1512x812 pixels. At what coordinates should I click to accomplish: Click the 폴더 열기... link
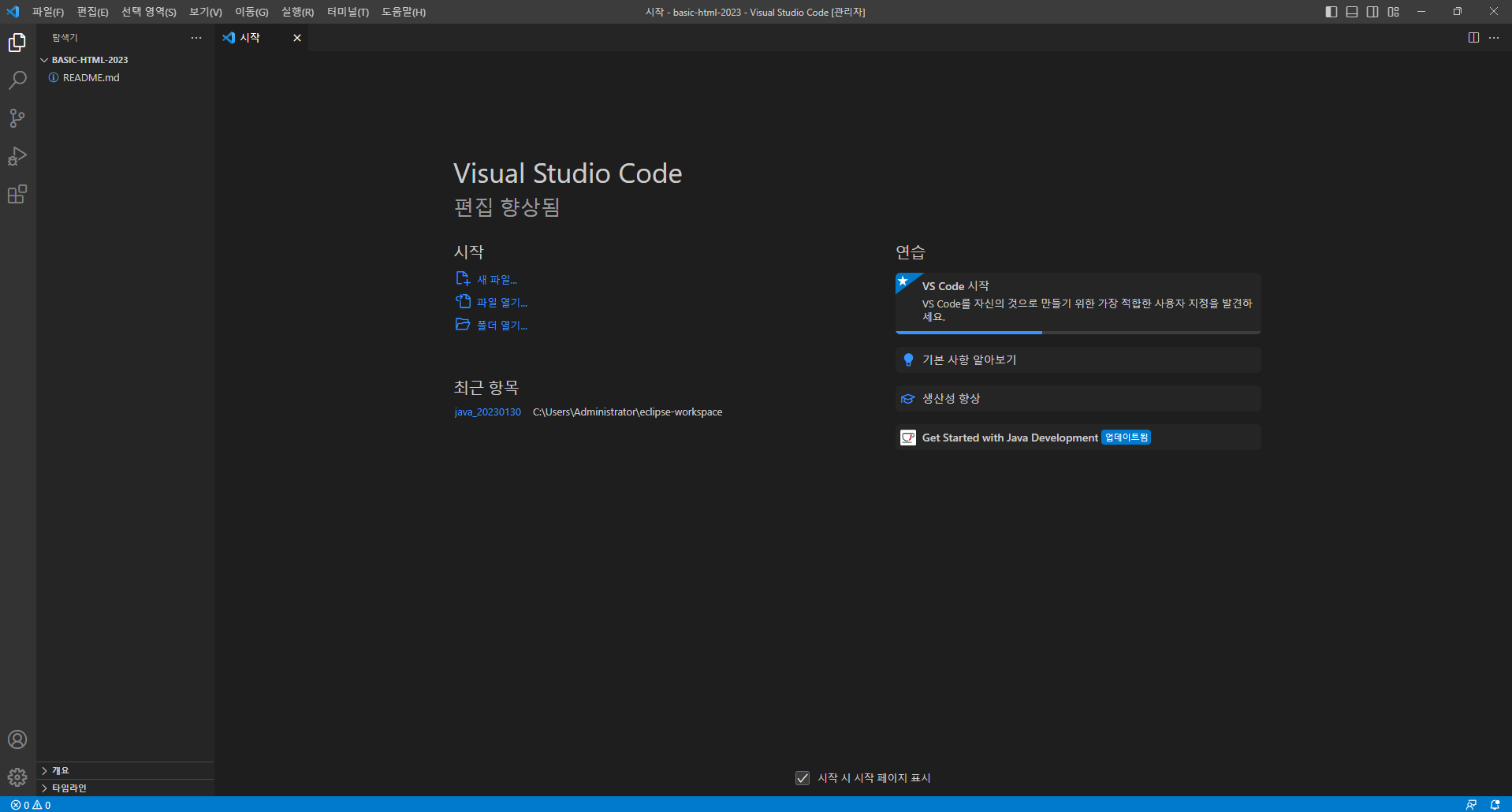[x=502, y=325]
